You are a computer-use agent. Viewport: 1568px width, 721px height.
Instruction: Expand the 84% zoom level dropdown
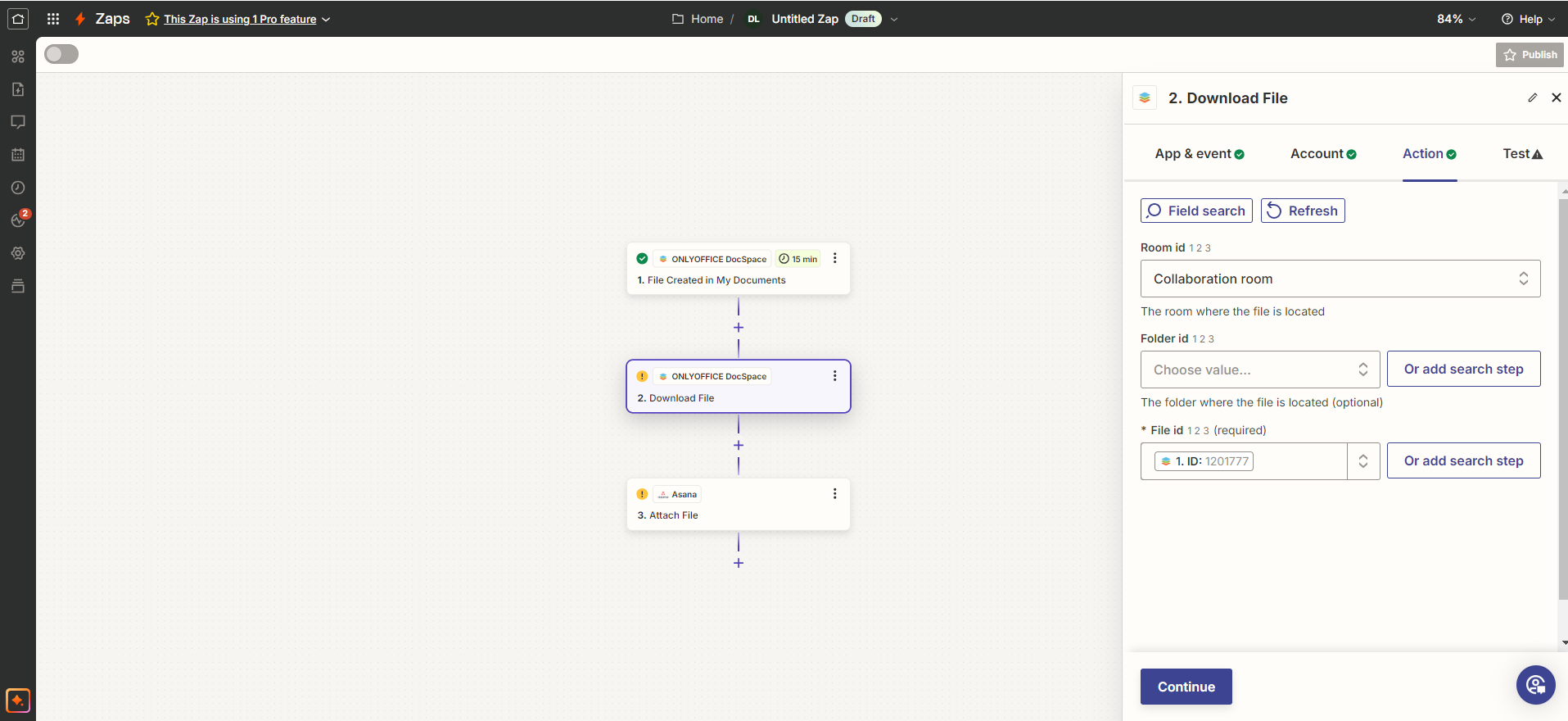(1456, 19)
